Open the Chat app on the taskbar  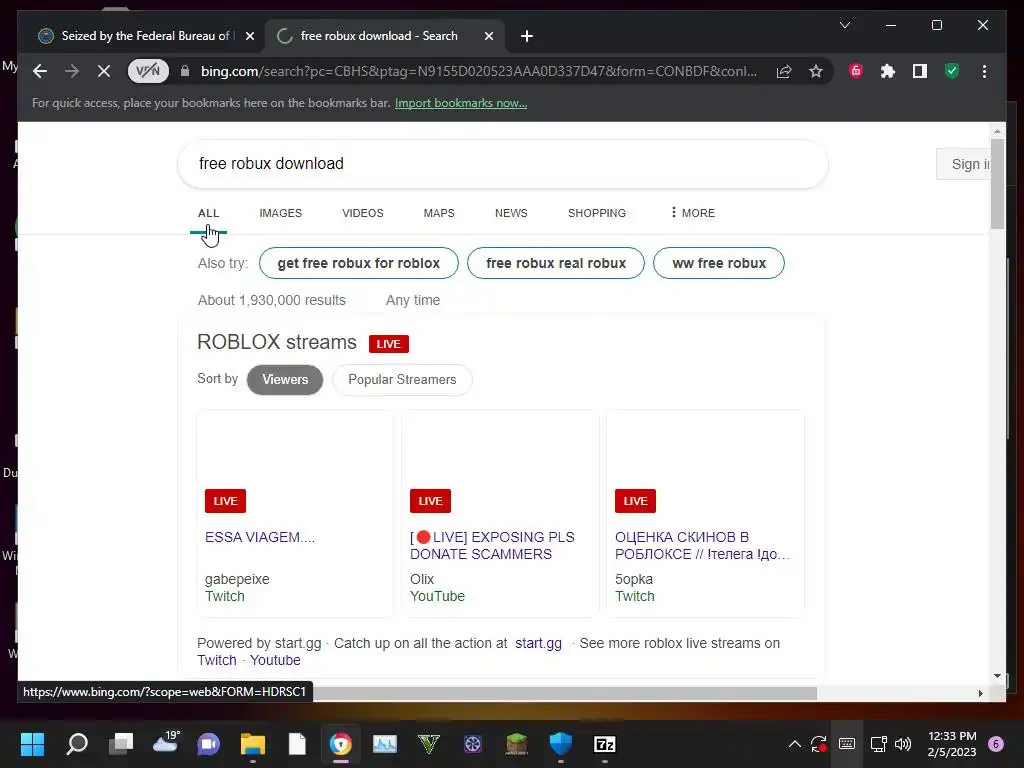209,744
